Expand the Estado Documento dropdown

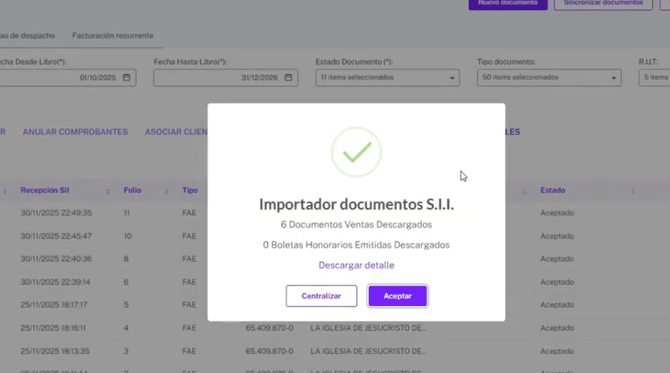[x=388, y=78]
